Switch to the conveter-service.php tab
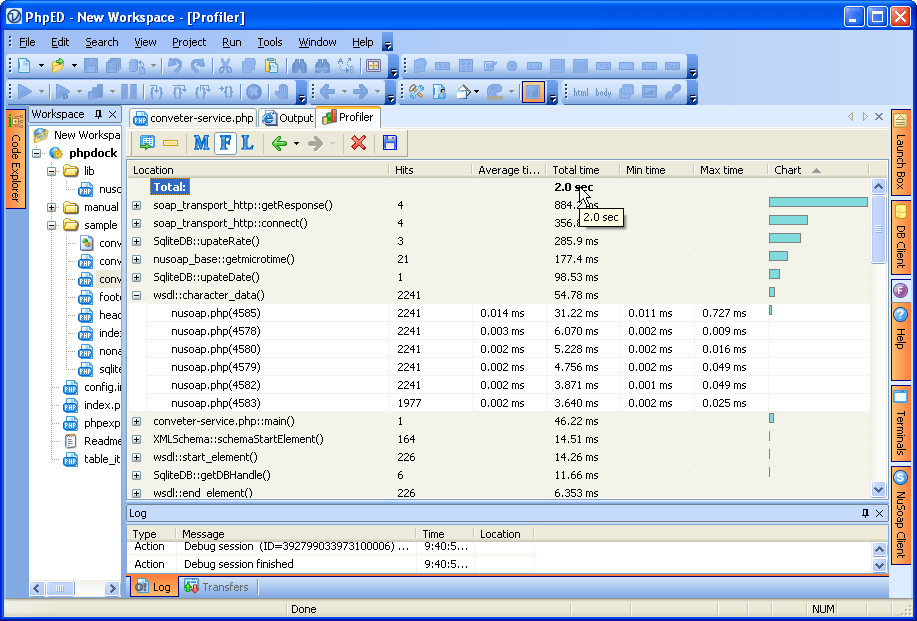The image size is (917, 621). click(x=194, y=118)
